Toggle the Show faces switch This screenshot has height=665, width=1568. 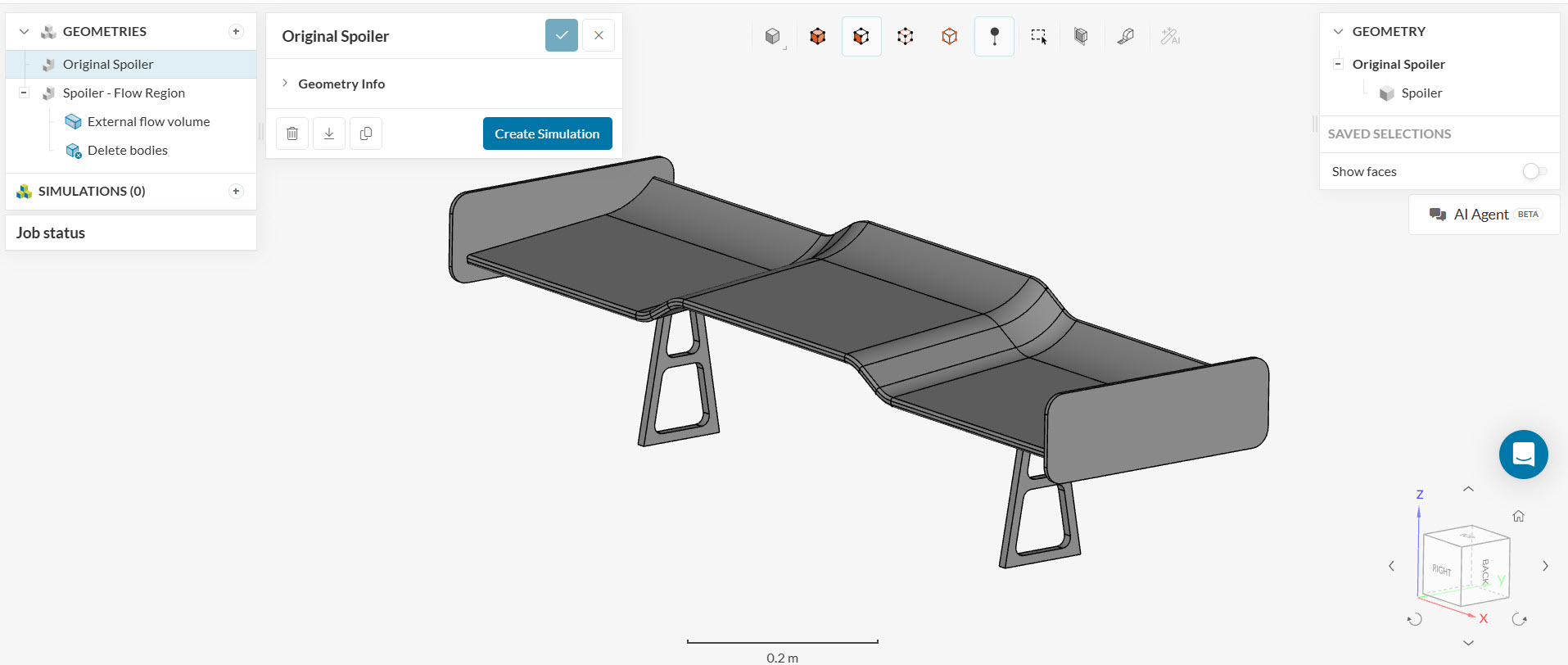[x=1534, y=171]
